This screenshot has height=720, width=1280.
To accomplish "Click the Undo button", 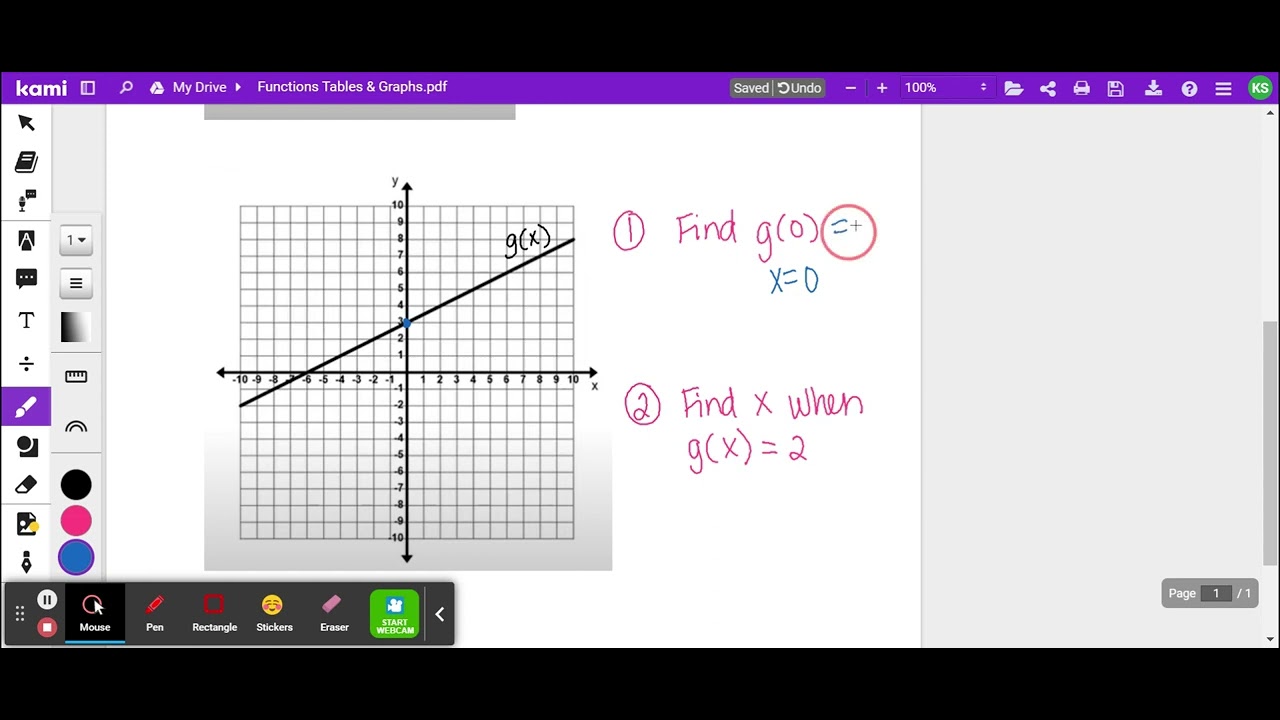I will click(799, 88).
